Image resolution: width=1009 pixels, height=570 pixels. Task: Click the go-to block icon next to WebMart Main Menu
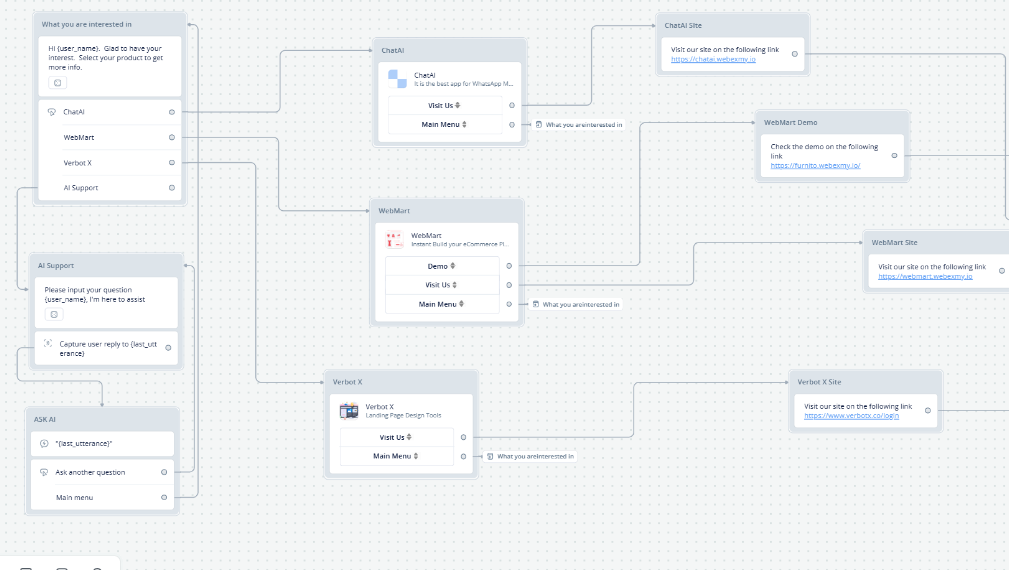point(535,304)
